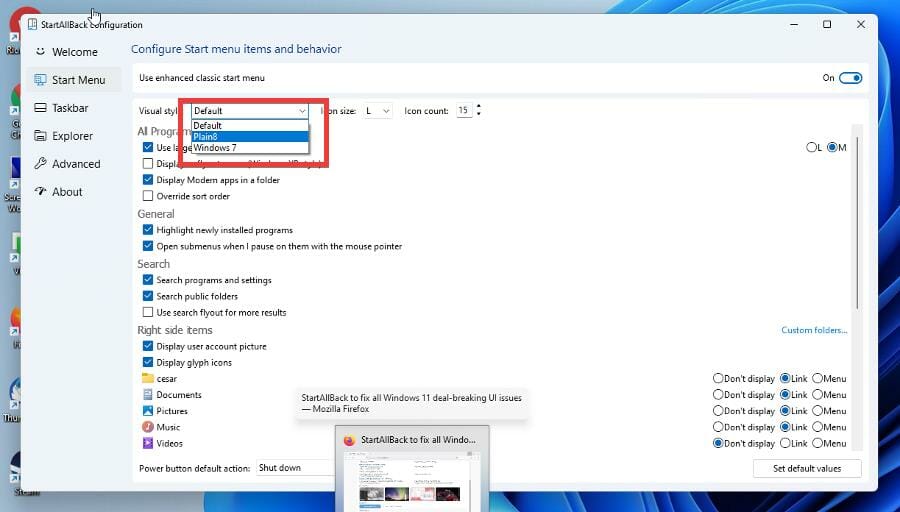Click the Firefox icon in the preview popup
This screenshot has width=900, height=512.
(349, 440)
